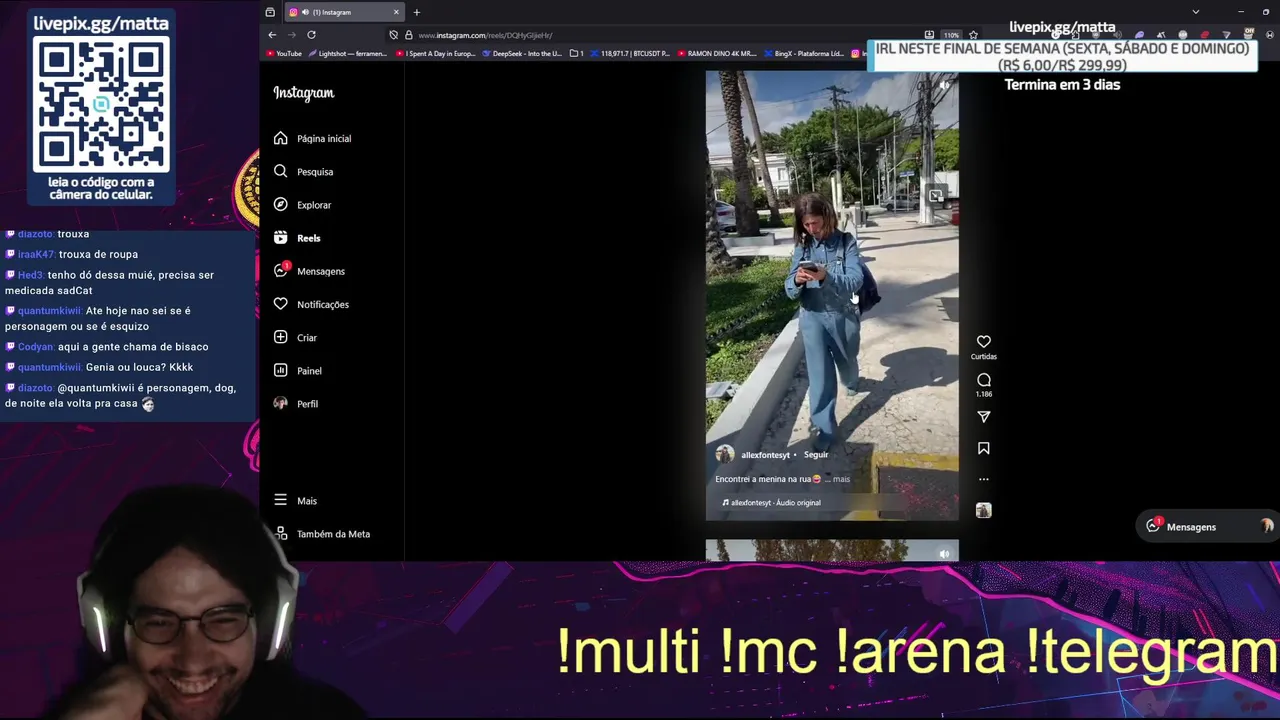Open the 'I Spent A Day in Europ...' bookmark

(436, 54)
